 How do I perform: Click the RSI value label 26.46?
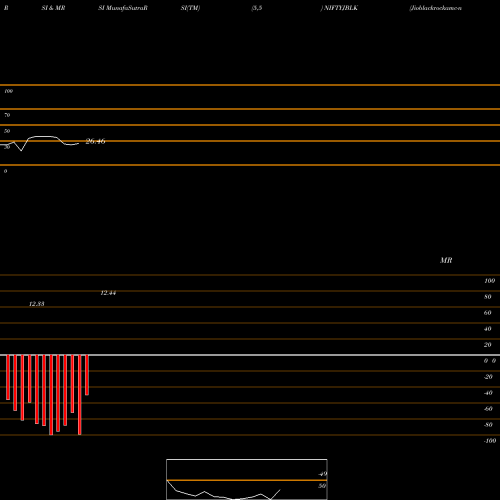[95, 141]
